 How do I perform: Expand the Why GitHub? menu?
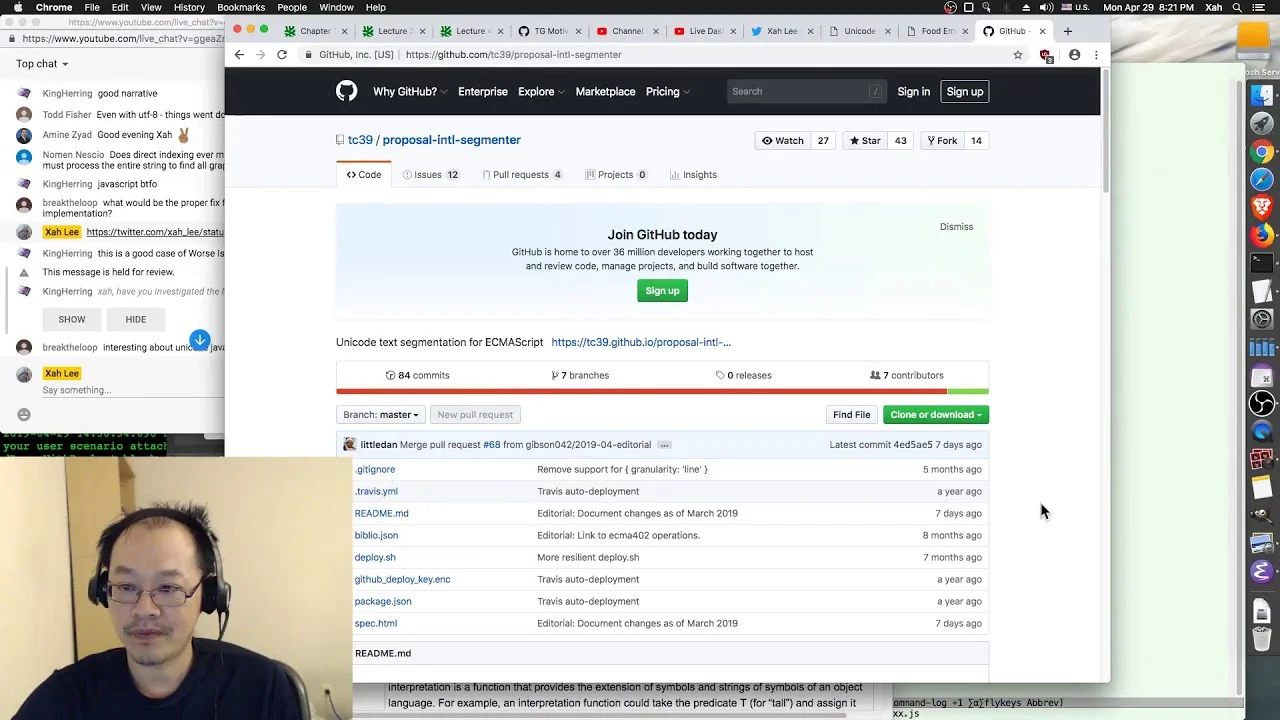(x=409, y=92)
